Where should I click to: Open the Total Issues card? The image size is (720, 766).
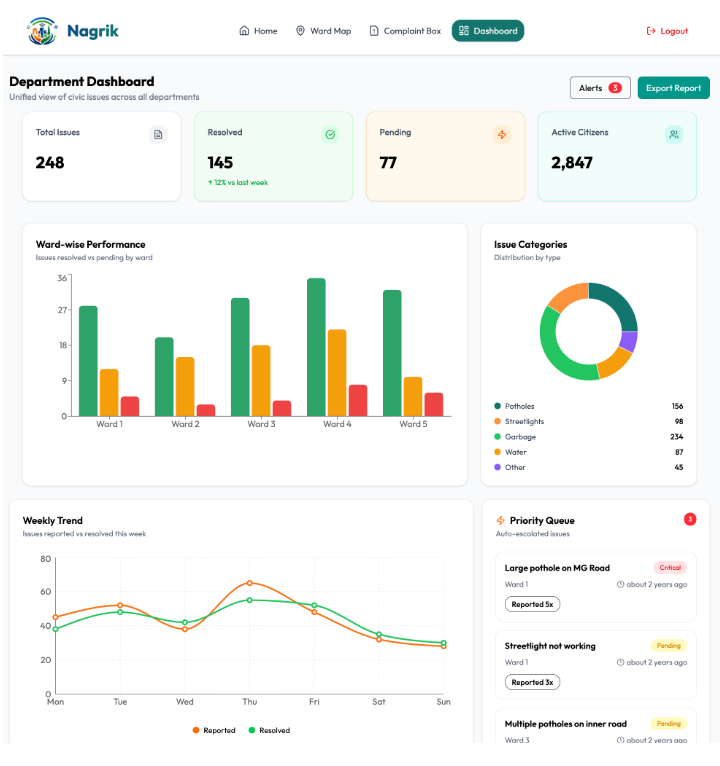(102, 156)
